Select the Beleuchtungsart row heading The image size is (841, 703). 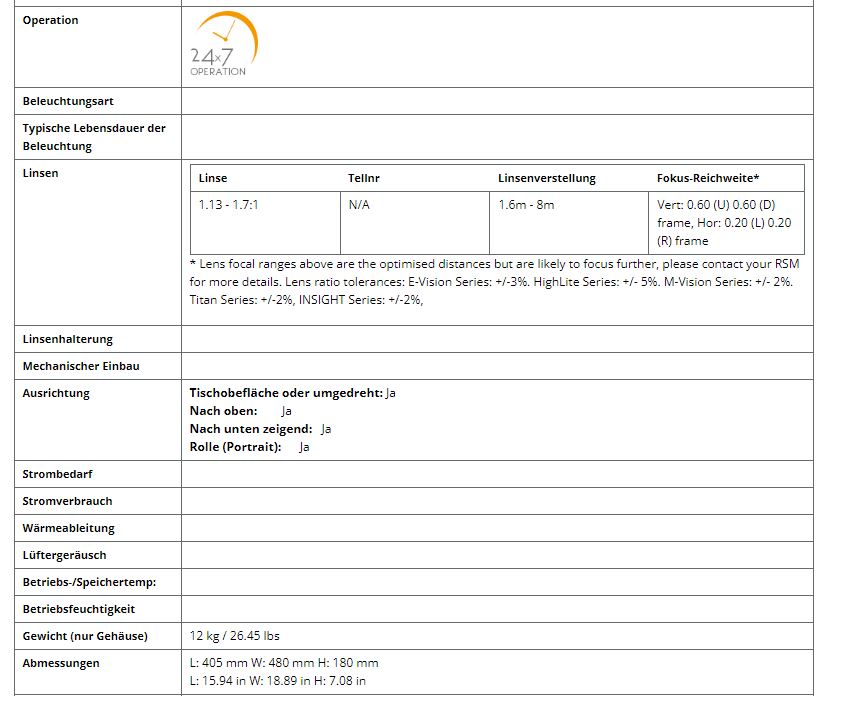pyautogui.click(x=68, y=101)
